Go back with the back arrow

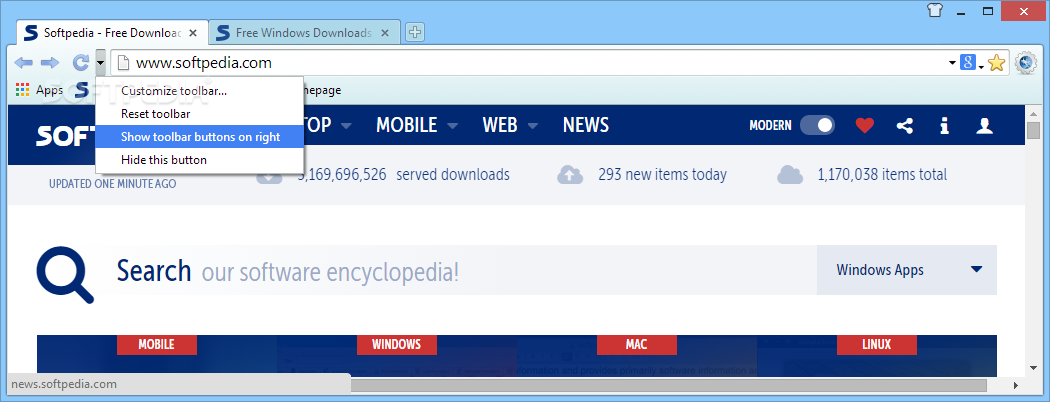[x=23, y=63]
